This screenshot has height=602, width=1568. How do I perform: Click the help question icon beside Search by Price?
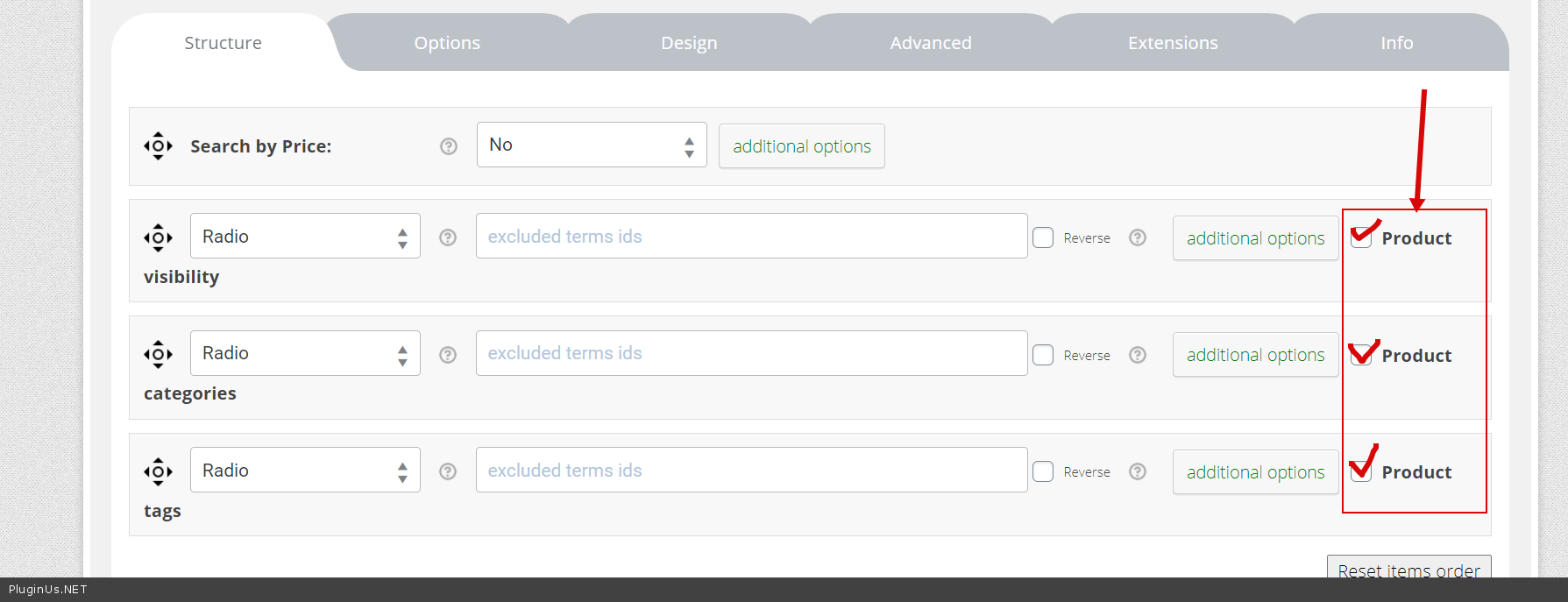tap(449, 146)
